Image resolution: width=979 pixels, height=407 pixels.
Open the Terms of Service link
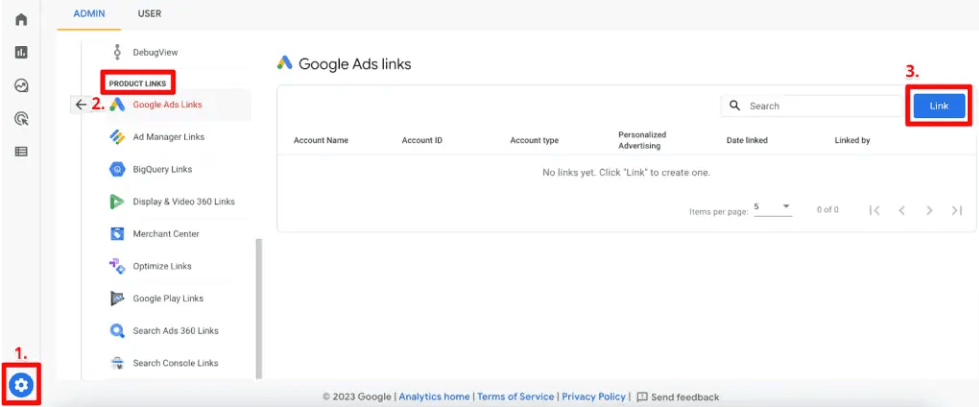coord(515,397)
